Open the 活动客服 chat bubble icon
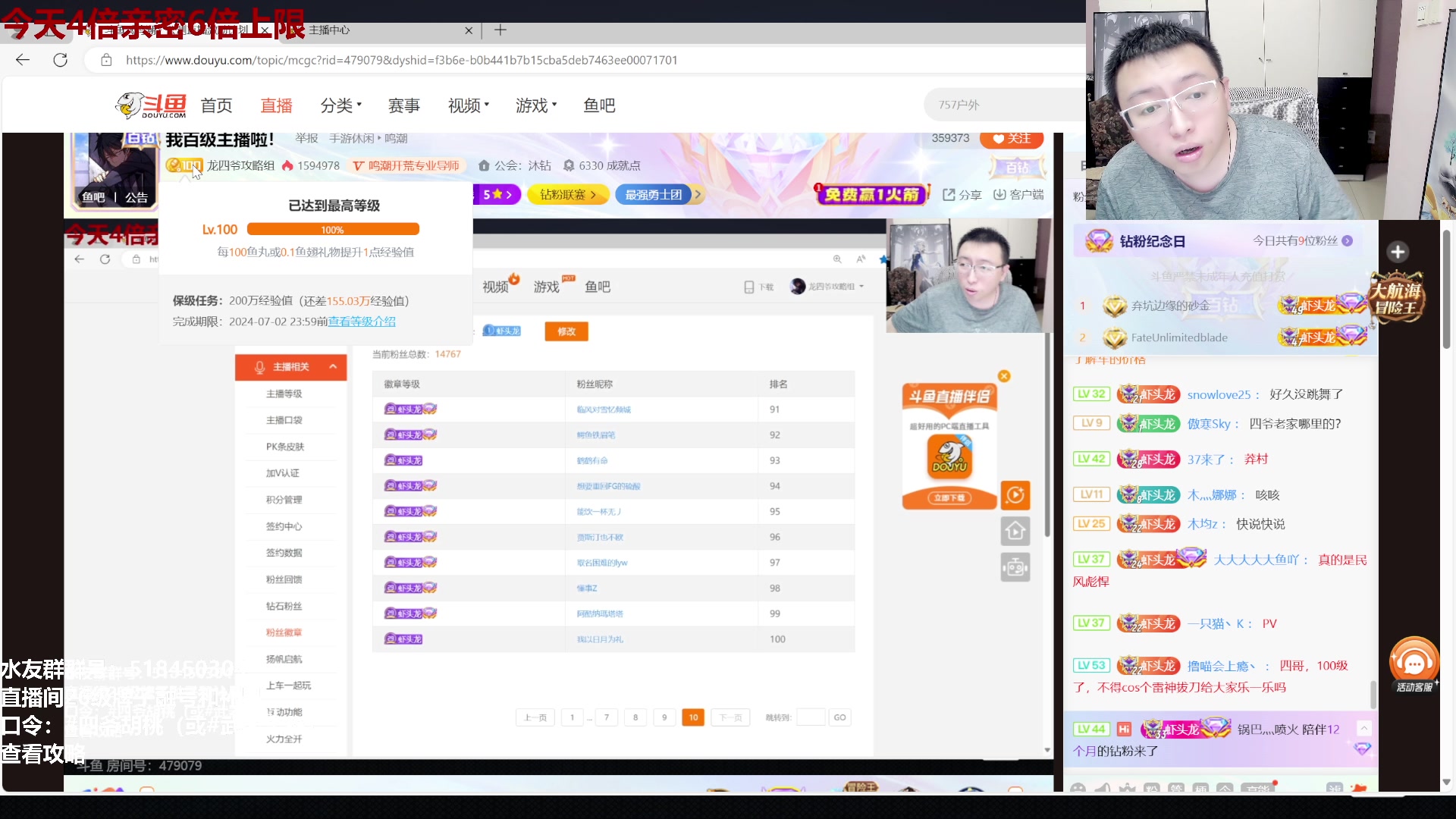The width and height of the screenshot is (1456, 819). tap(1414, 664)
